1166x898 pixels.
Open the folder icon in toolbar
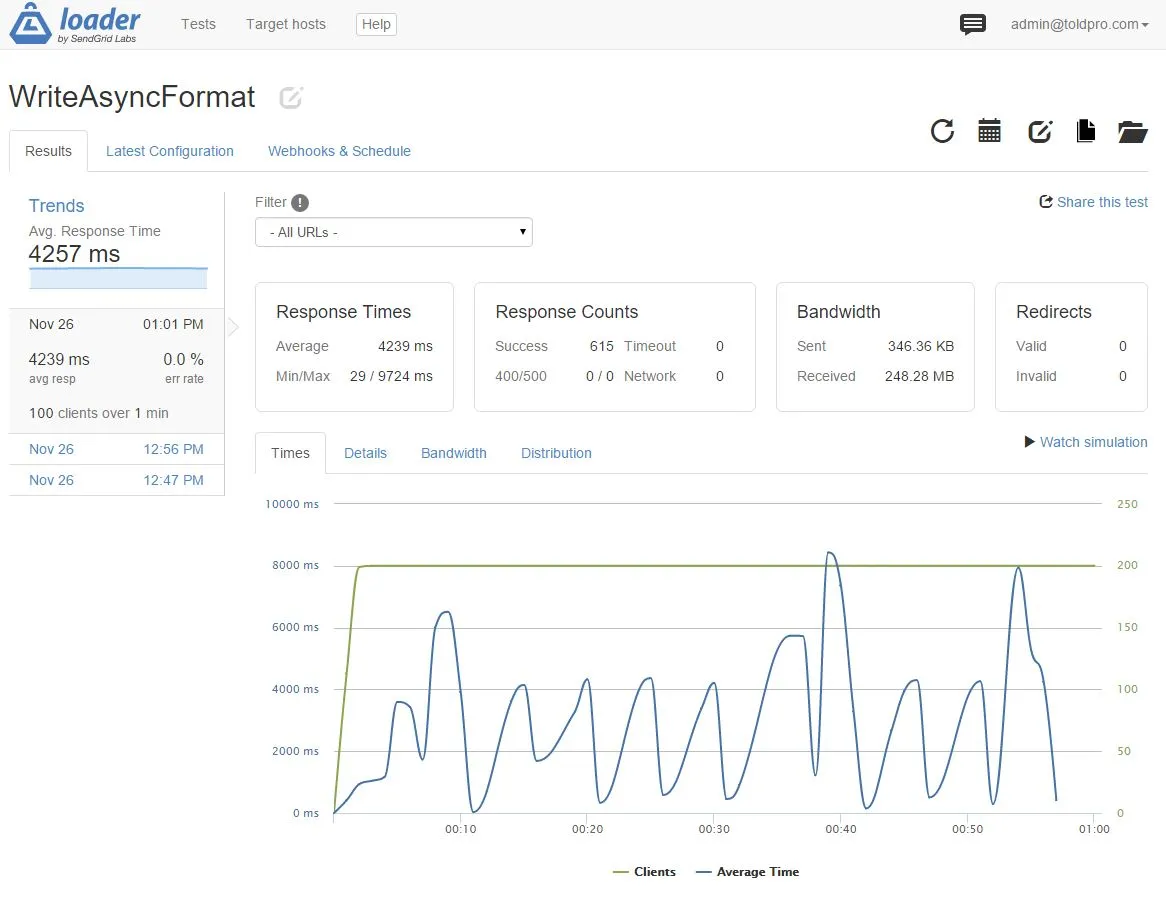pyautogui.click(x=1133, y=132)
